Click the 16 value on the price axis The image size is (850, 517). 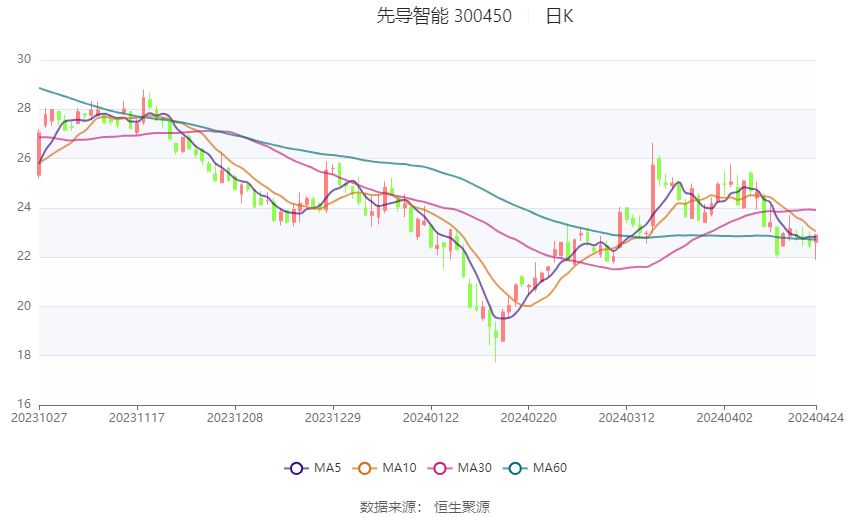[24, 404]
